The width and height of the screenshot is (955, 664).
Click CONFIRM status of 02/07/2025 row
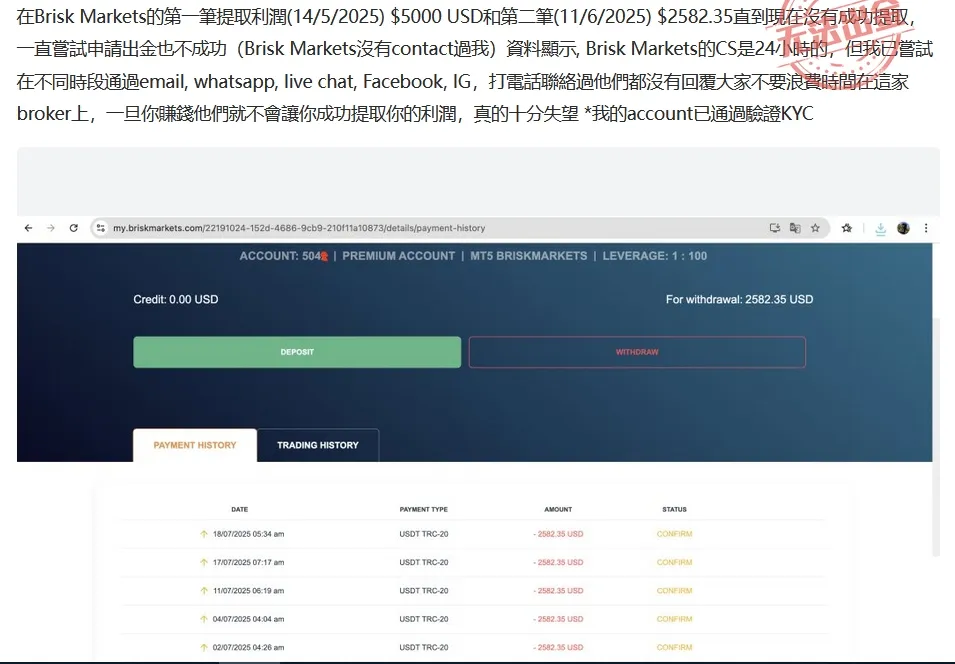[674, 648]
